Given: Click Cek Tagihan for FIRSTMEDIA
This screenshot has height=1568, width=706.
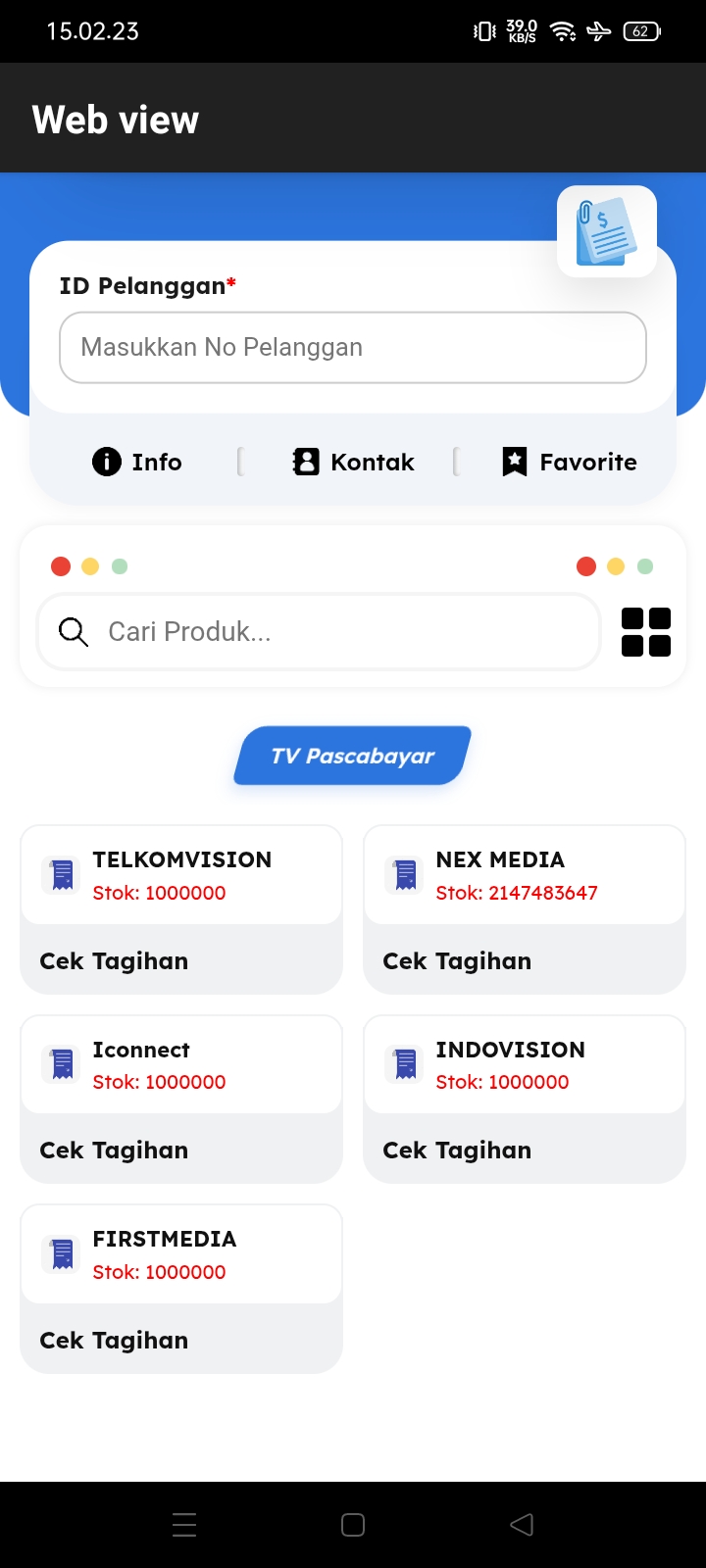Looking at the screenshot, I should [x=114, y=1341].
